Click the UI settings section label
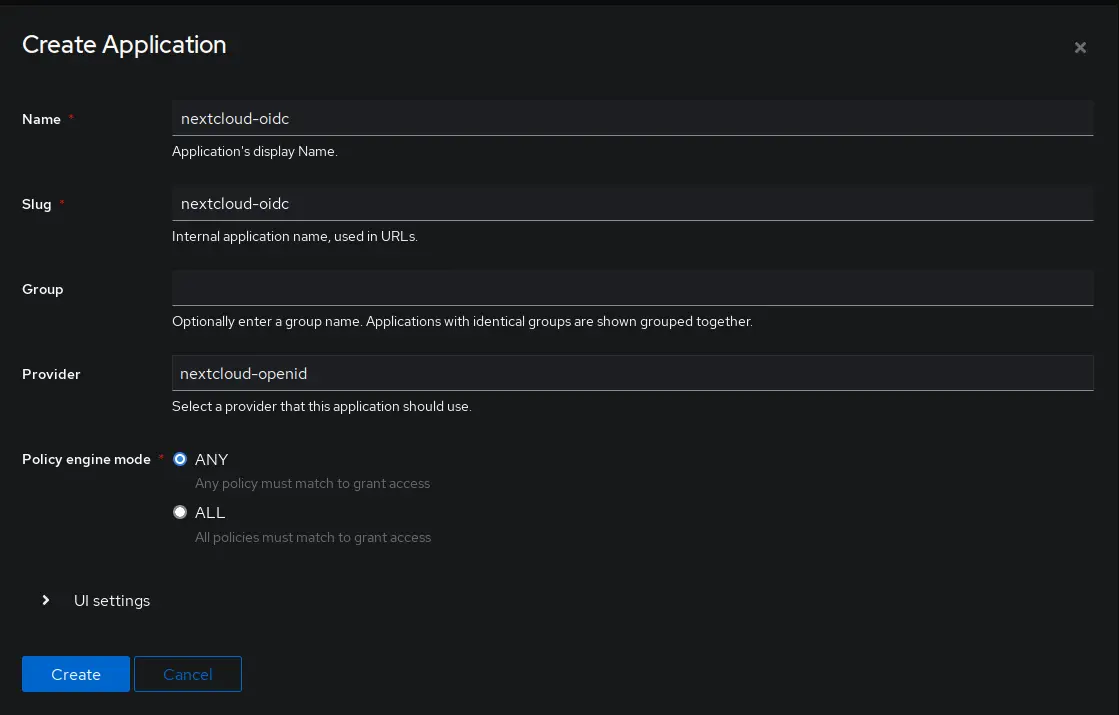This screenshot has width=1119, height=715. [112, 601]
